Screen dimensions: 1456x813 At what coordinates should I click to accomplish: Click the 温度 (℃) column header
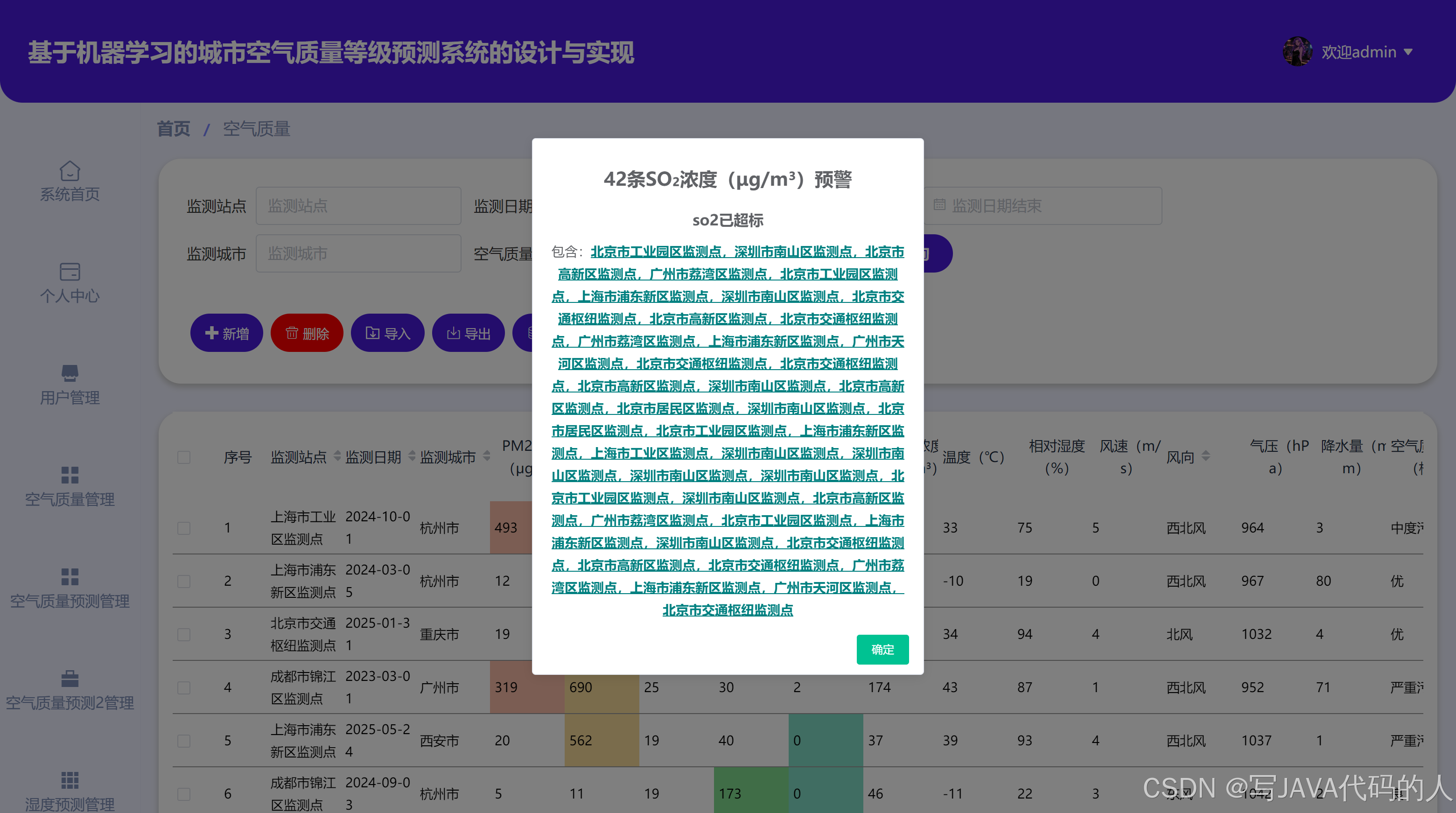[973, 457]
